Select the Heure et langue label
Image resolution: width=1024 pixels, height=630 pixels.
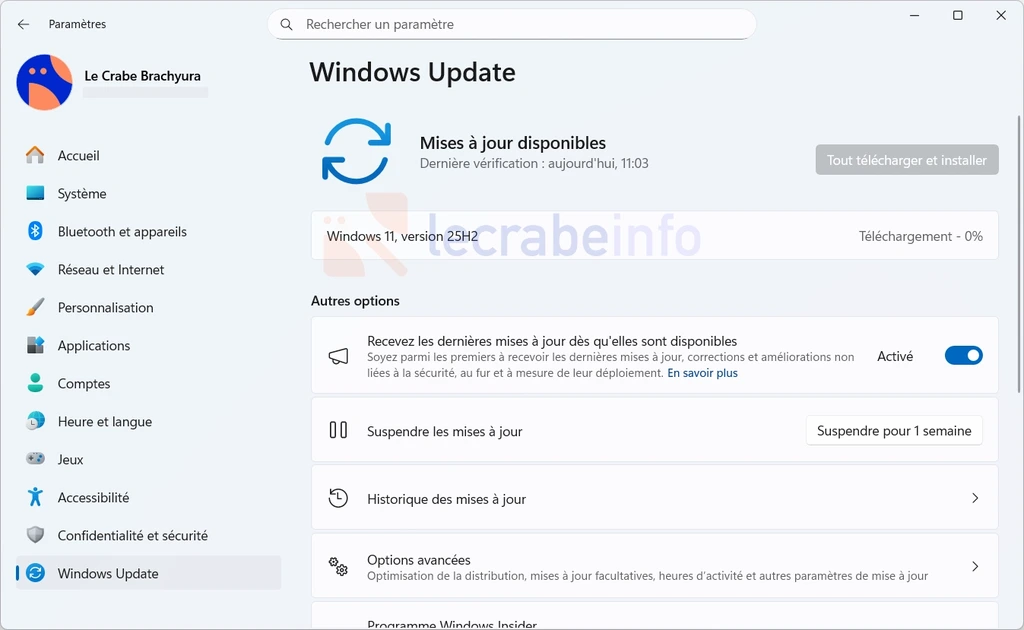coord(104,422)
